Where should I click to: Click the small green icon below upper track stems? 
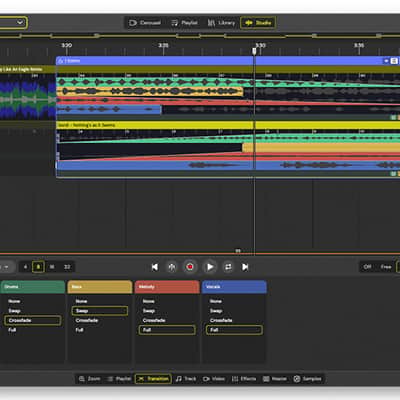point(393,117)
